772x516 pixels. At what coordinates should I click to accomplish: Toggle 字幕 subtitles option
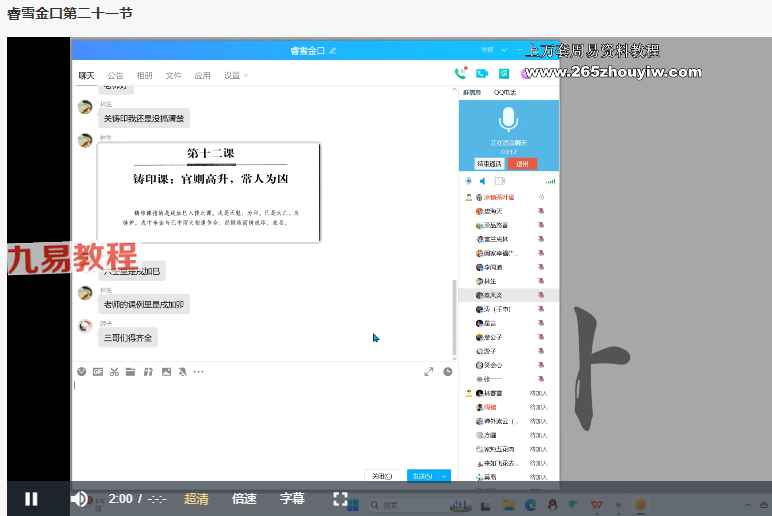click(x=291, y=499)
